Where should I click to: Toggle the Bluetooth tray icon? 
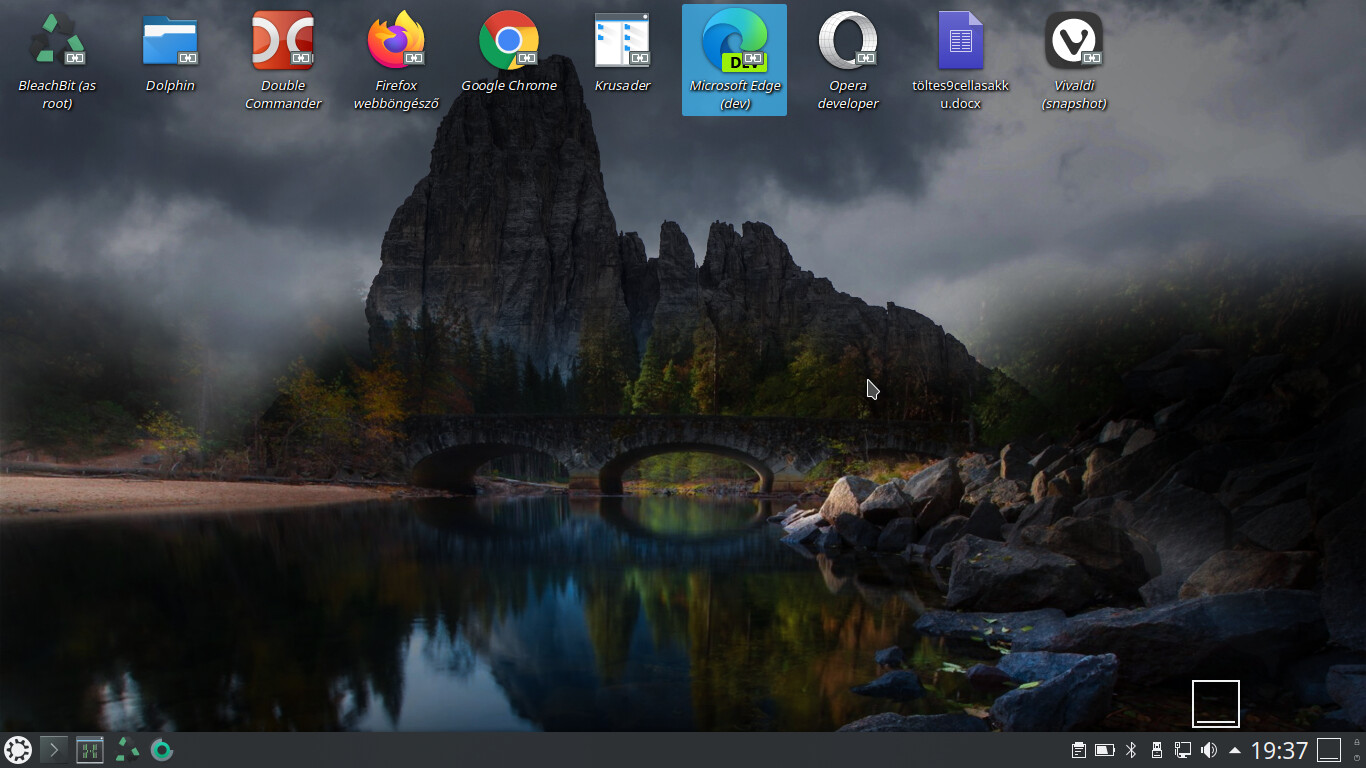(1132, 750)
